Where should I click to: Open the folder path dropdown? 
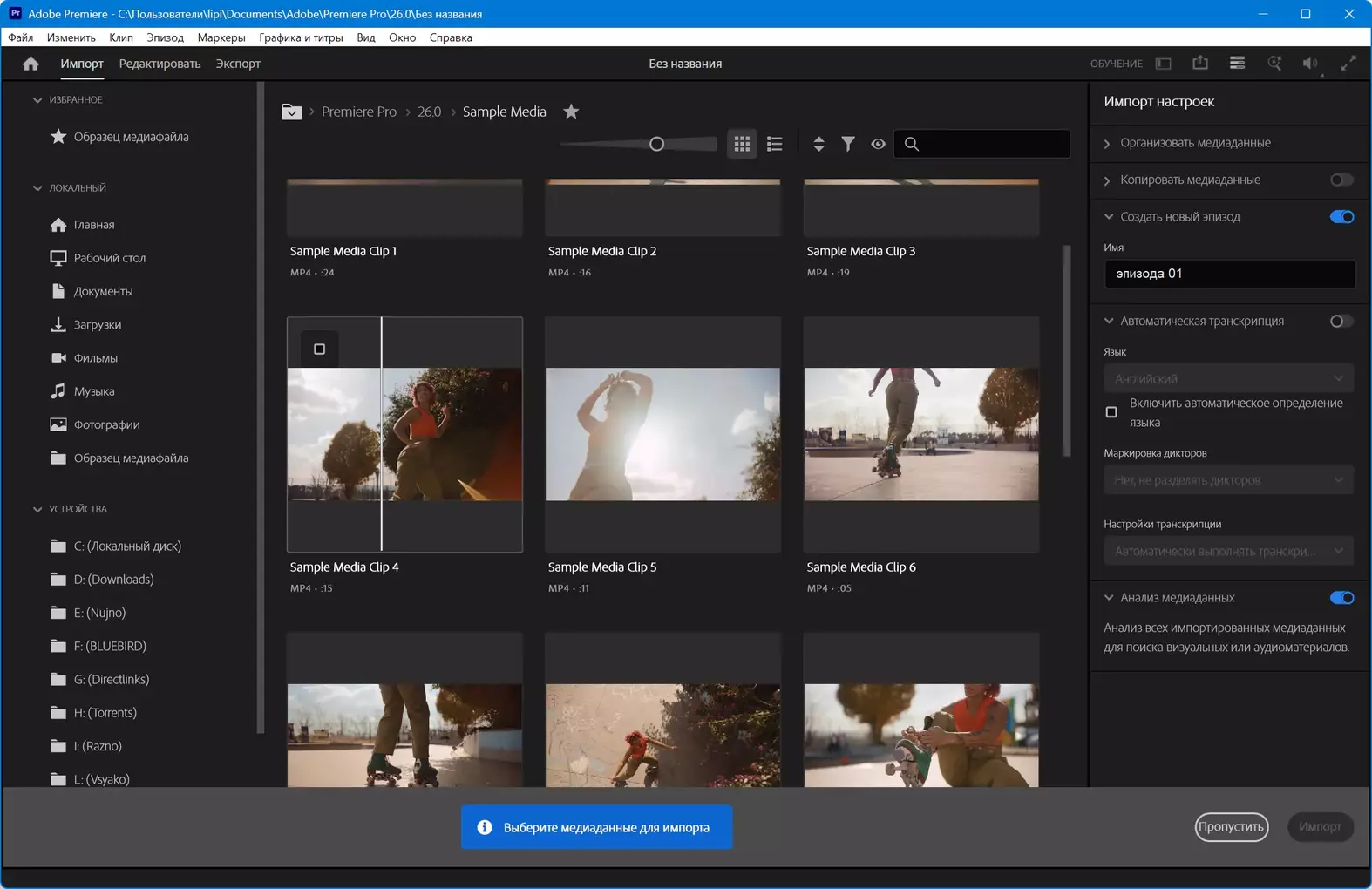click(292, 112)
